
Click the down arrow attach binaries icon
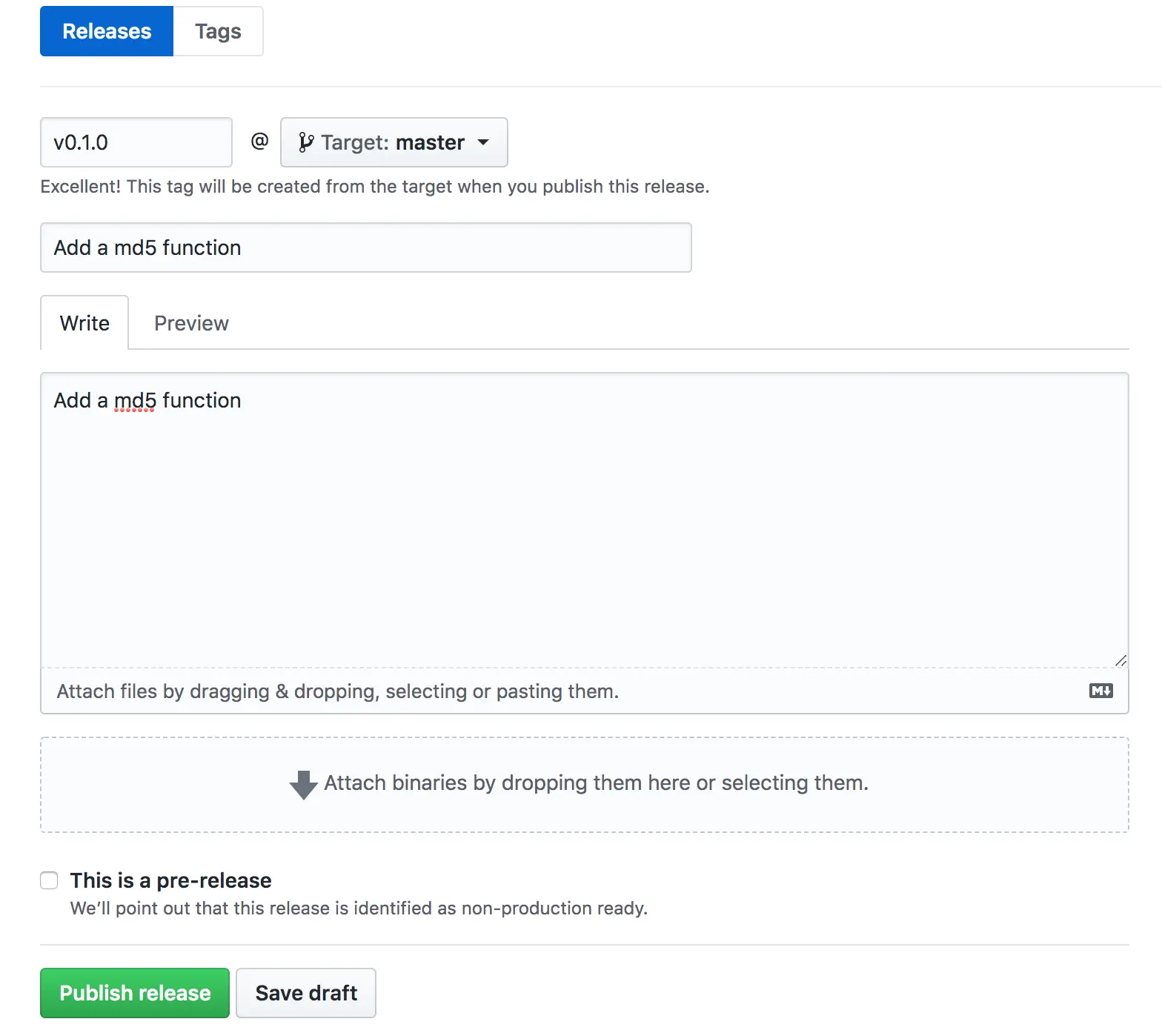[303, 785]
